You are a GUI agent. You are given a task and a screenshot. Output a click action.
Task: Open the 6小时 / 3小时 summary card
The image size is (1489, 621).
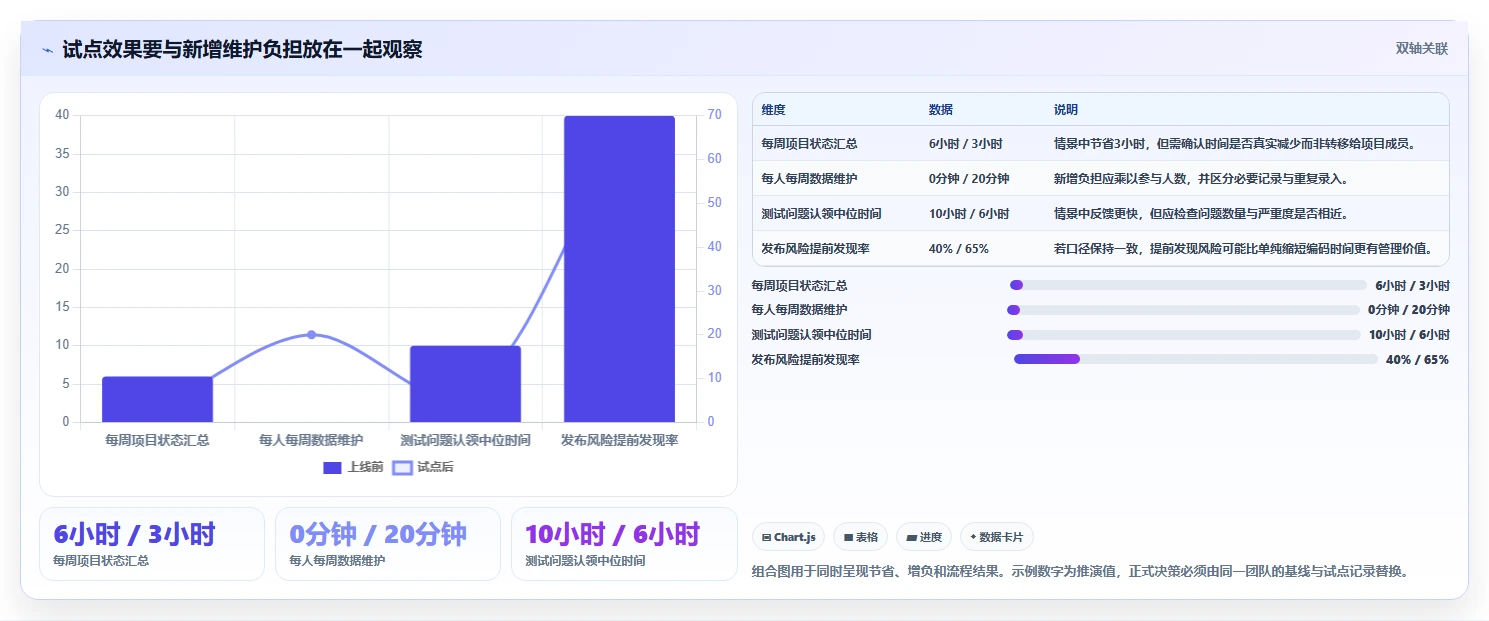(x=152, y=544)
